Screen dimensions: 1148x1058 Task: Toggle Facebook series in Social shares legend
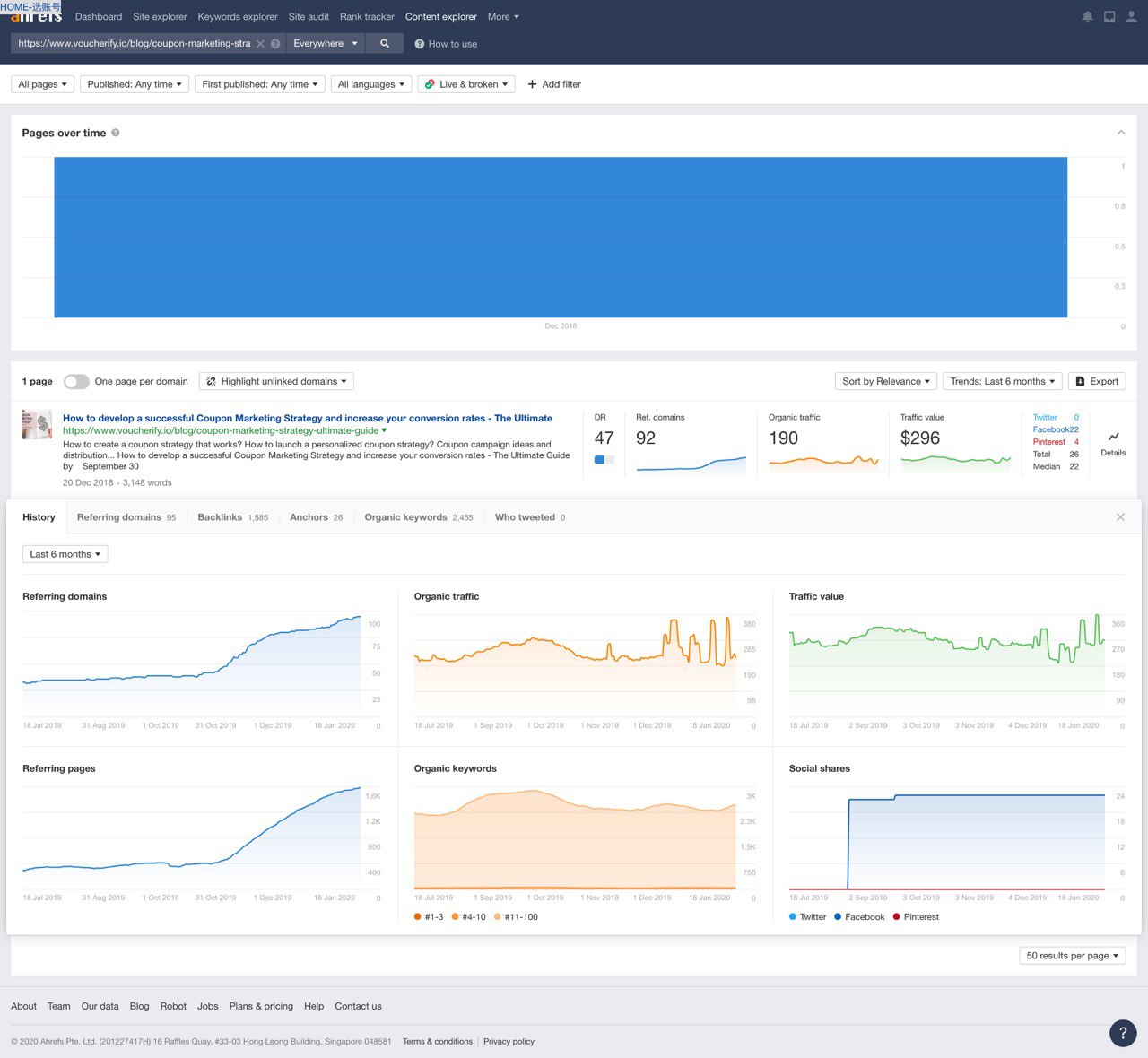859,917
